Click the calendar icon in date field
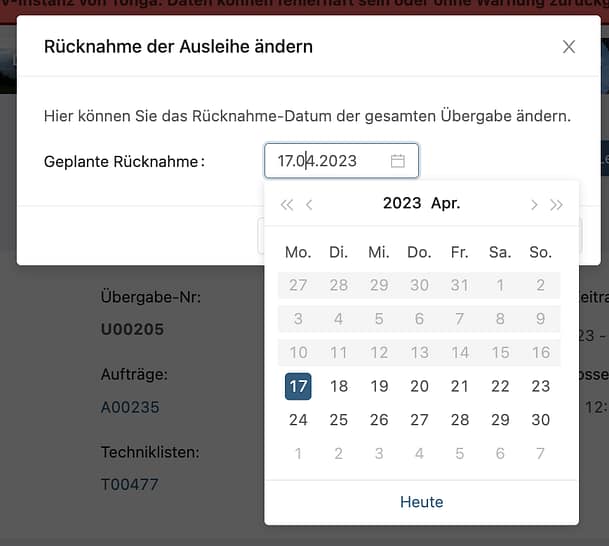This screenshot has height=546, width=609. pyautogui.click(x=397, y=161)
